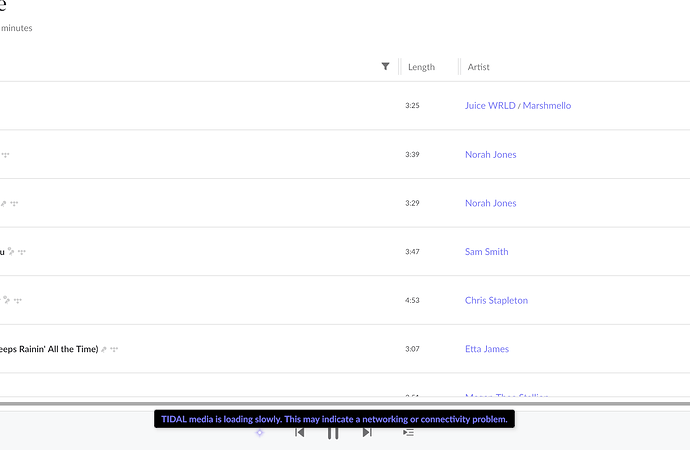690x450 pixels.
Task: Click microphone lyrics icon in the 3:29 row
Action: (4, 204)
